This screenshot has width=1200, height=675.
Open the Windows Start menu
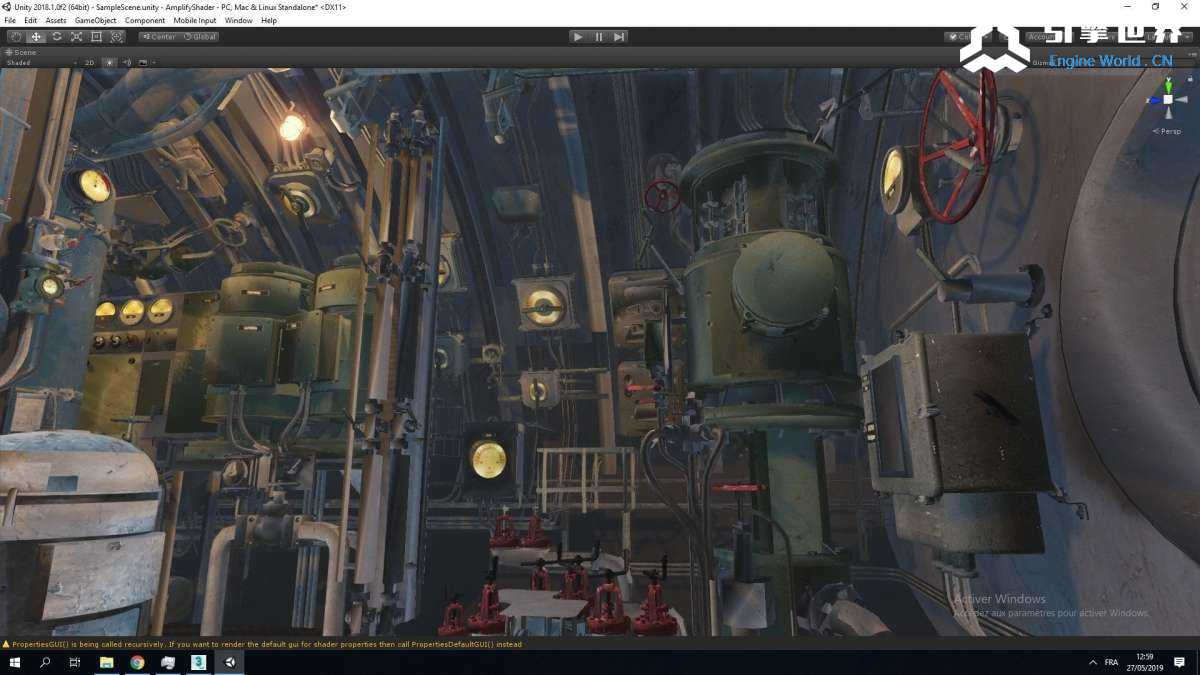(15, 662)
